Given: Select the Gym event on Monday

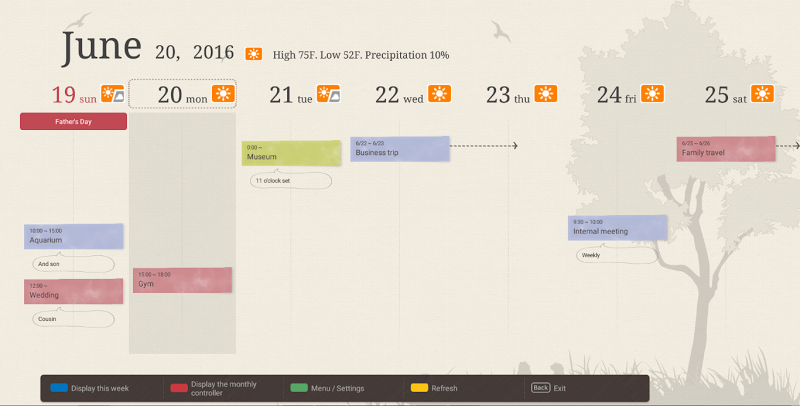Looking at the screenshot, I should click(182, 280).
